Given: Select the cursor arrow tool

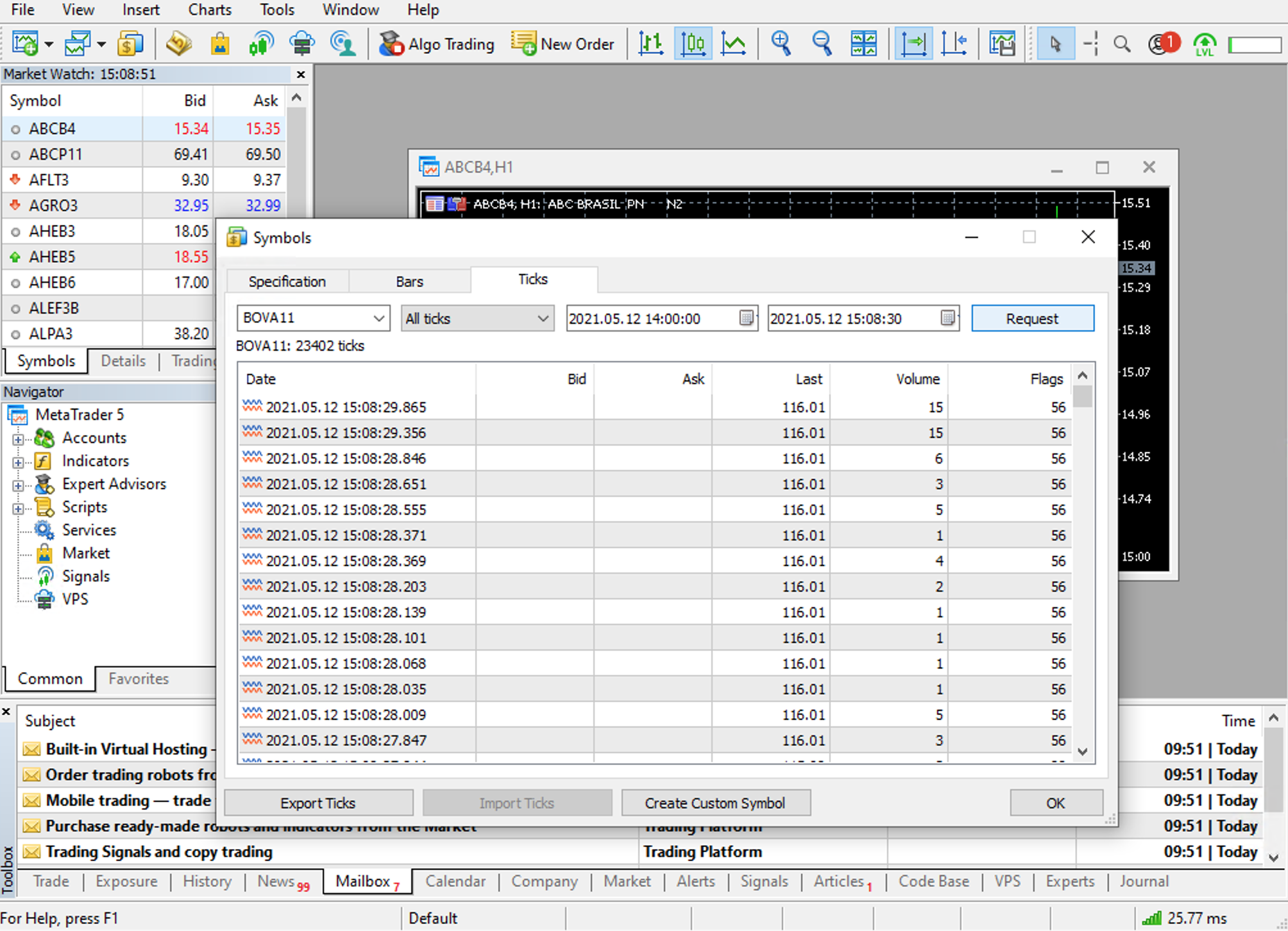Looking at the screenshot, I should click(1055, 44).
